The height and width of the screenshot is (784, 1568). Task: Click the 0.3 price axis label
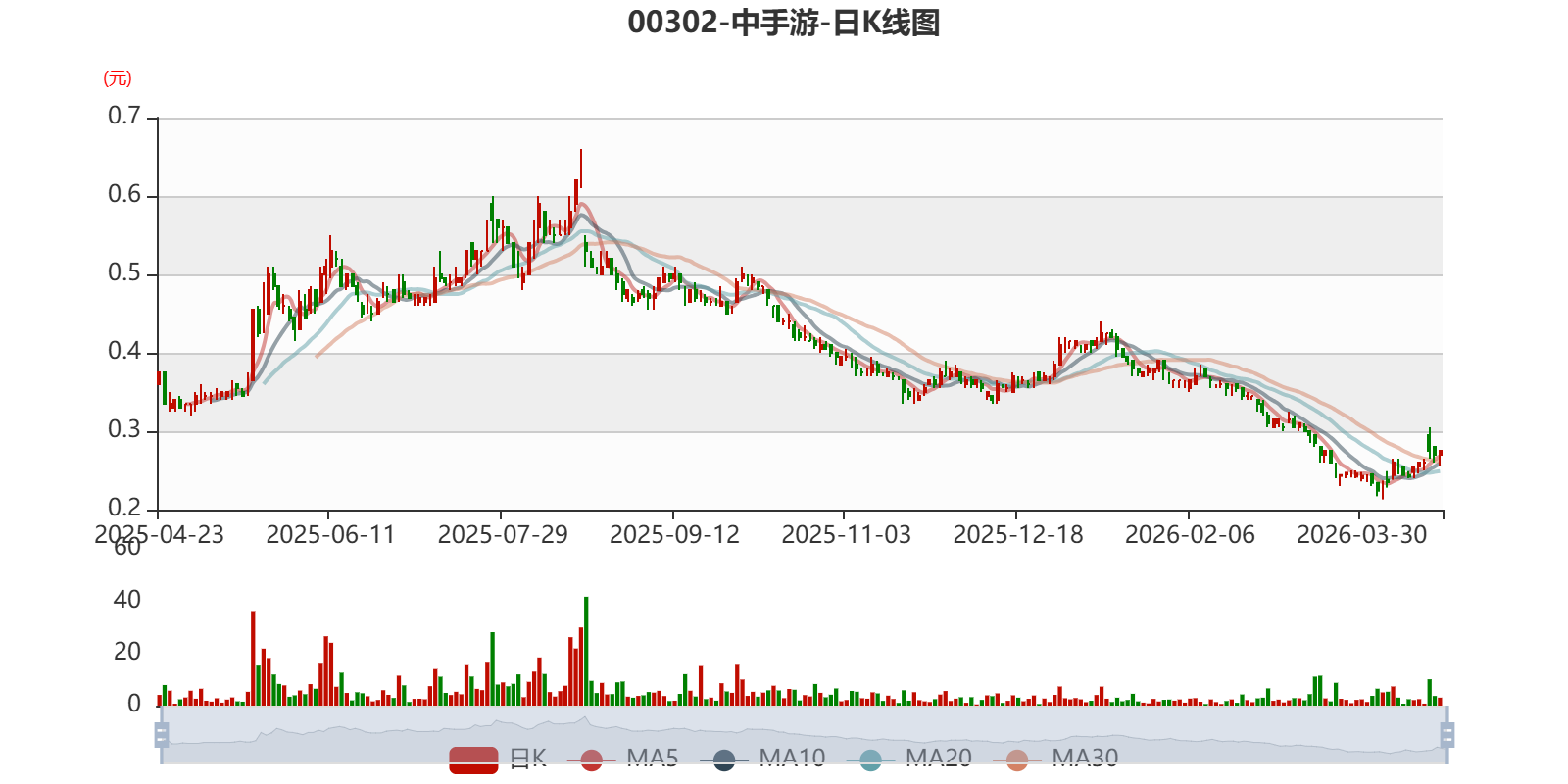[x=124, y=429]
